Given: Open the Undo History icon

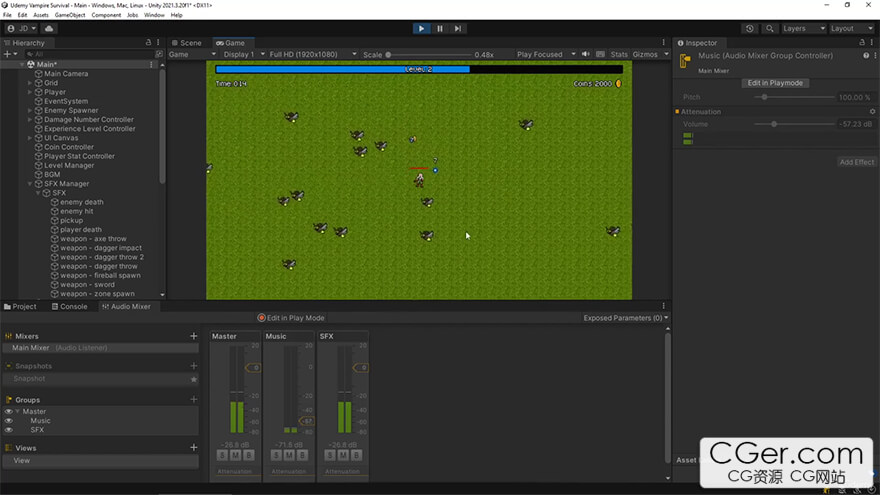Looking at the screenshot, I should (750, 29).
